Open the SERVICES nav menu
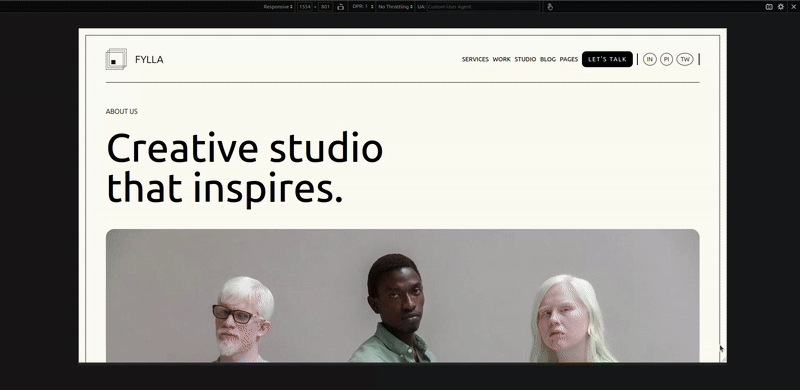 point(475,59)
